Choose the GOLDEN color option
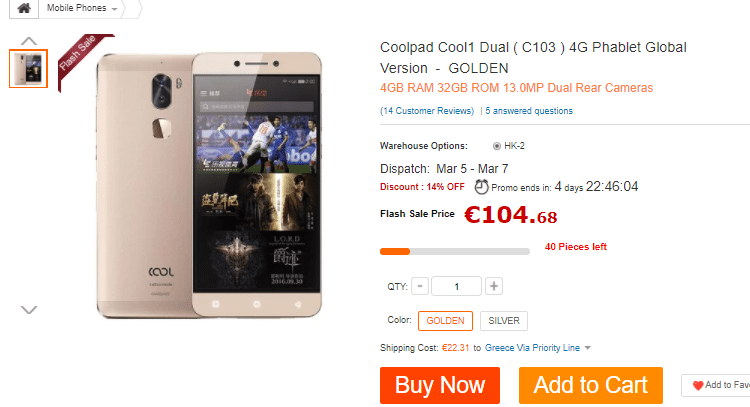This screenshot has height=407, width=750. point(445,320)
